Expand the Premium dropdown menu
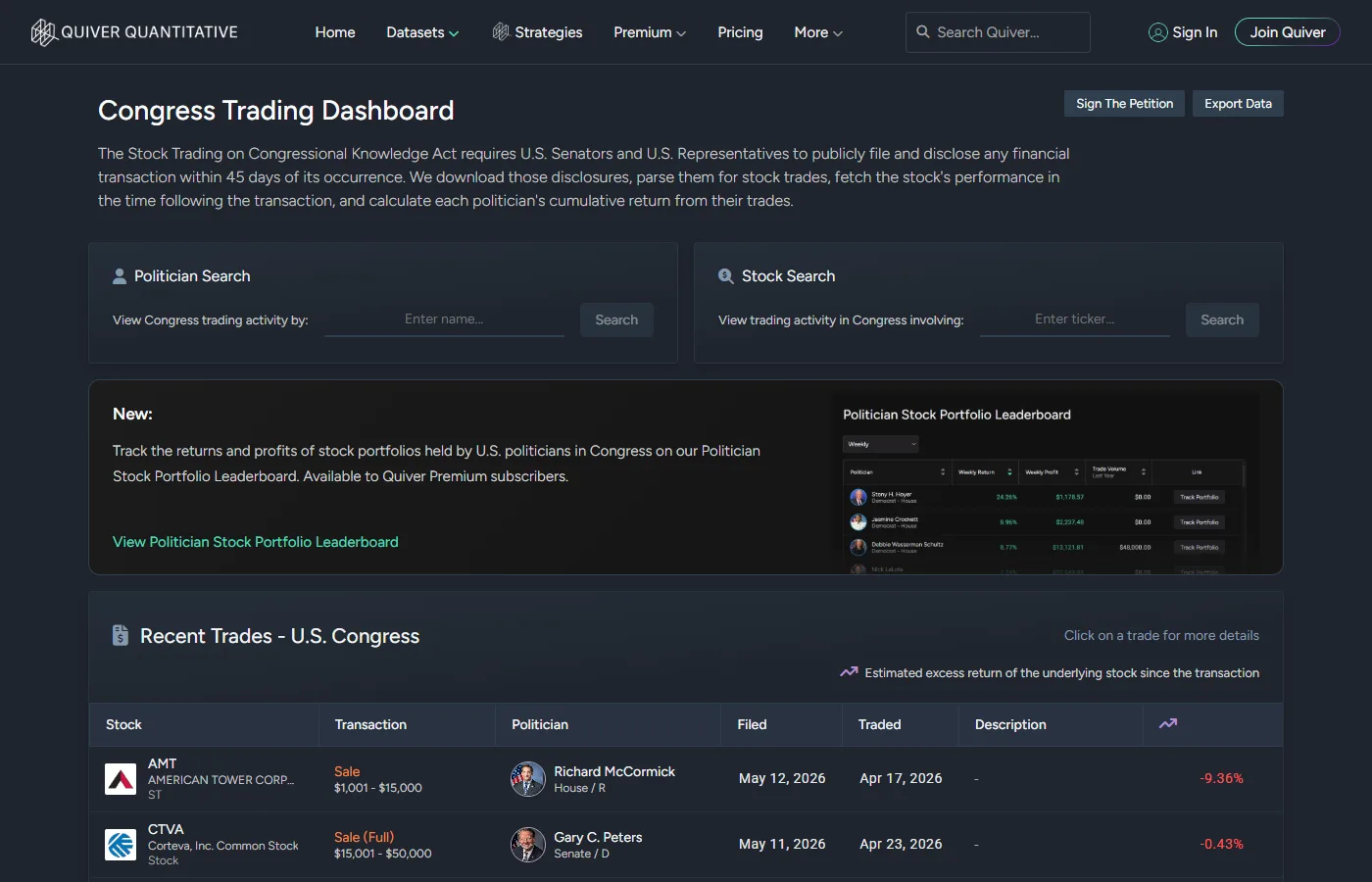This screenshot has width=1372, height=882. point(650,32)
